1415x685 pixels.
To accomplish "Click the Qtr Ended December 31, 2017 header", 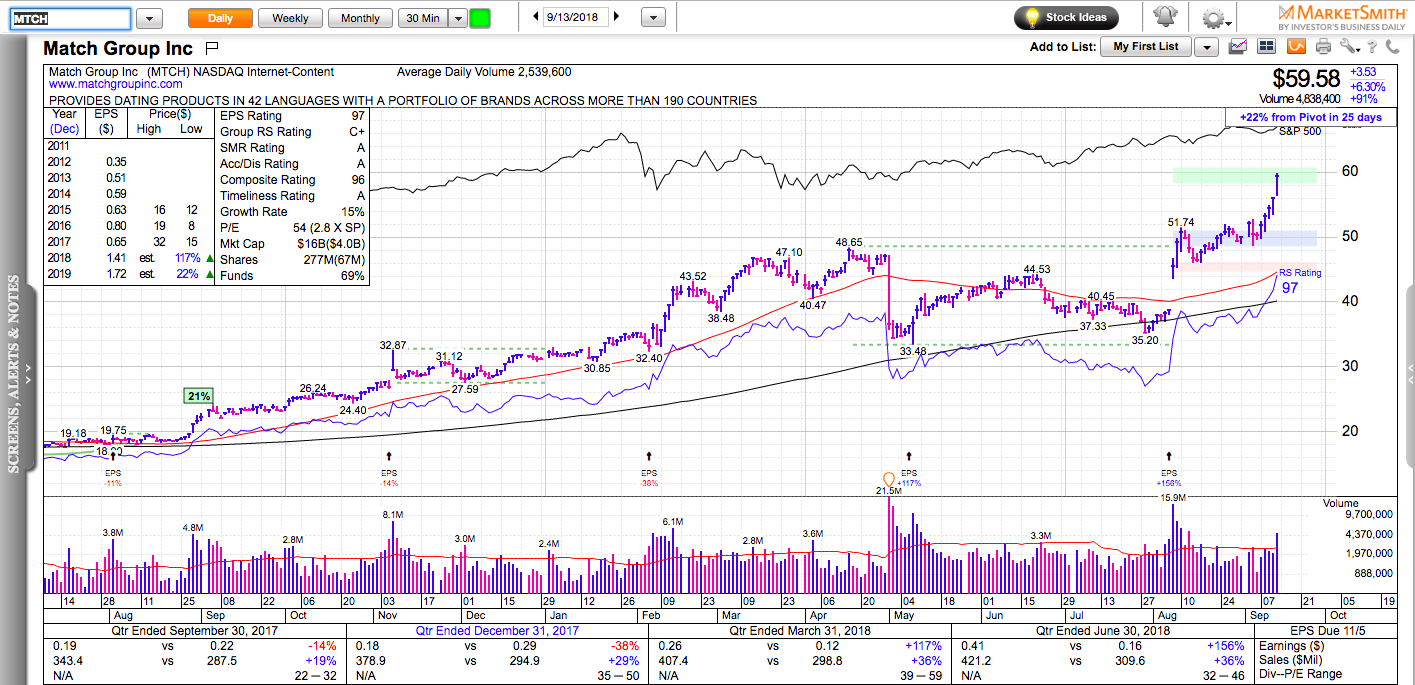I will [495, 630].
